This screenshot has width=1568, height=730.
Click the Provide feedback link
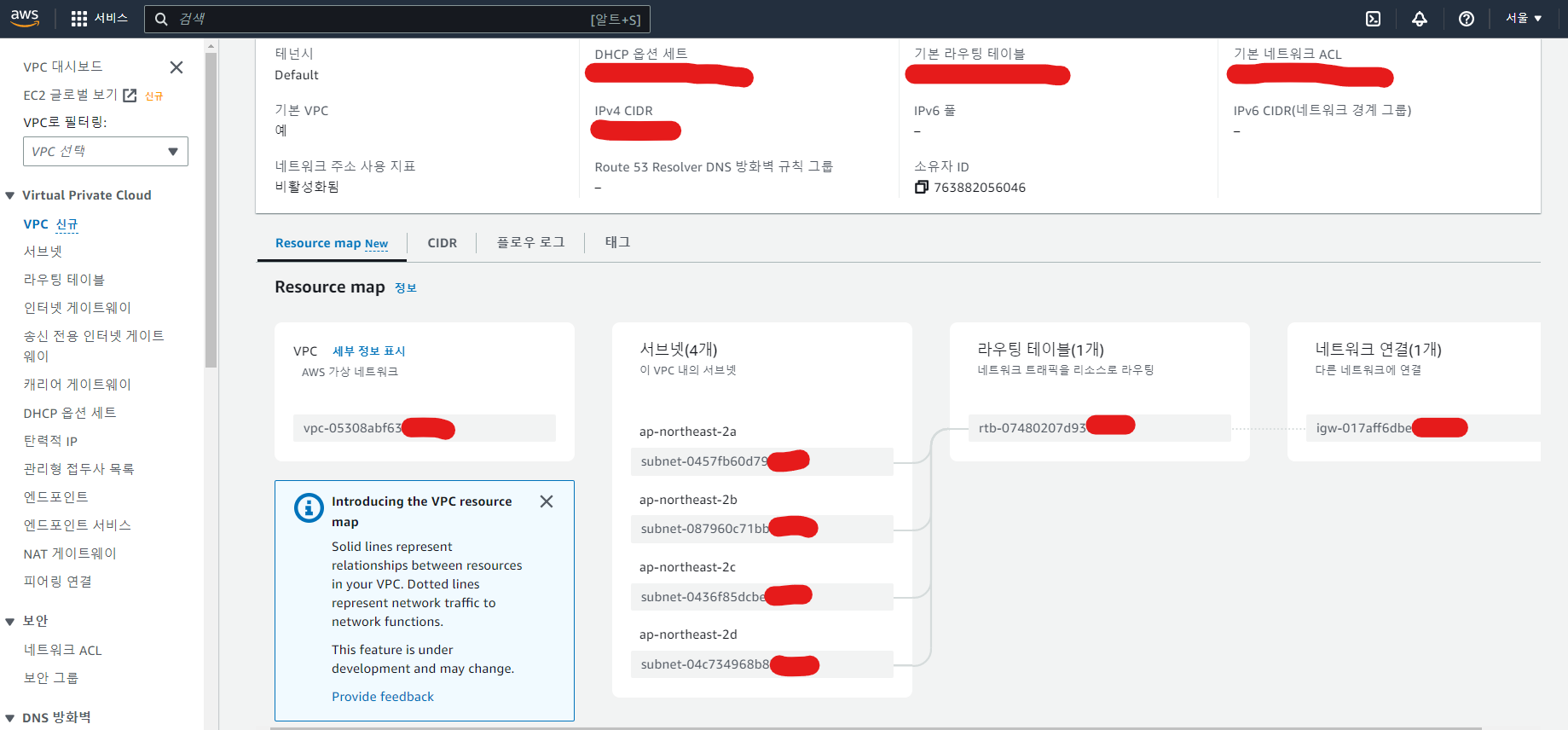coord(383,697)
